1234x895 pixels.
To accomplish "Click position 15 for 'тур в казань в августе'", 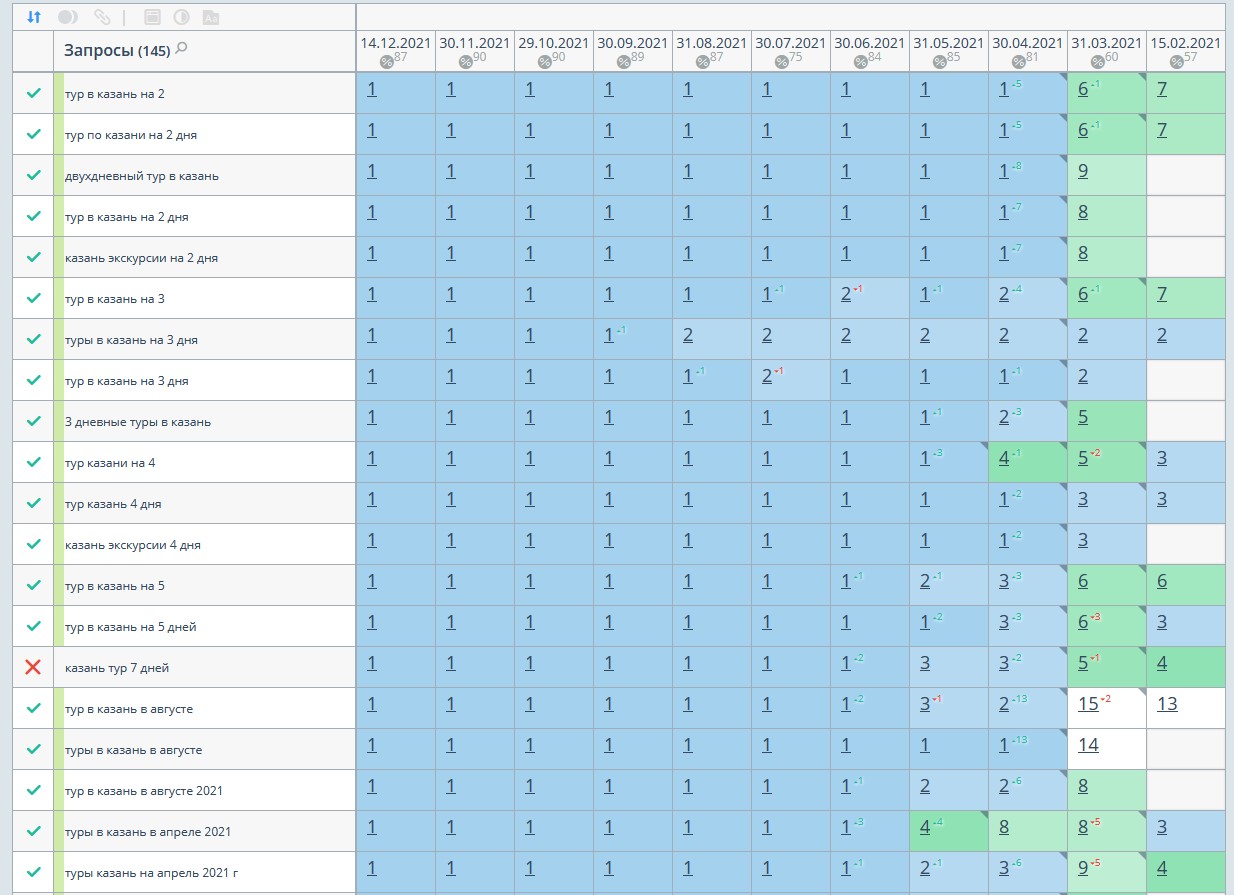I will tap(1088, 704).
